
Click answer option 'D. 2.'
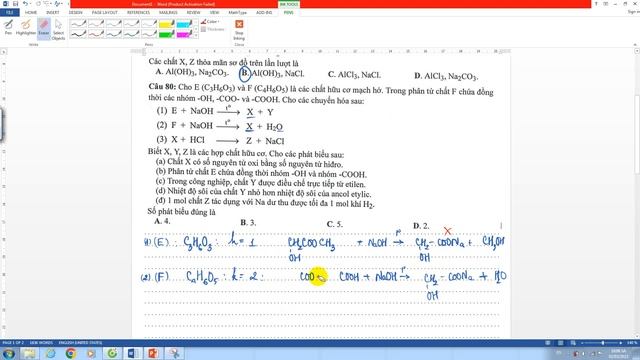click(421, 226)
